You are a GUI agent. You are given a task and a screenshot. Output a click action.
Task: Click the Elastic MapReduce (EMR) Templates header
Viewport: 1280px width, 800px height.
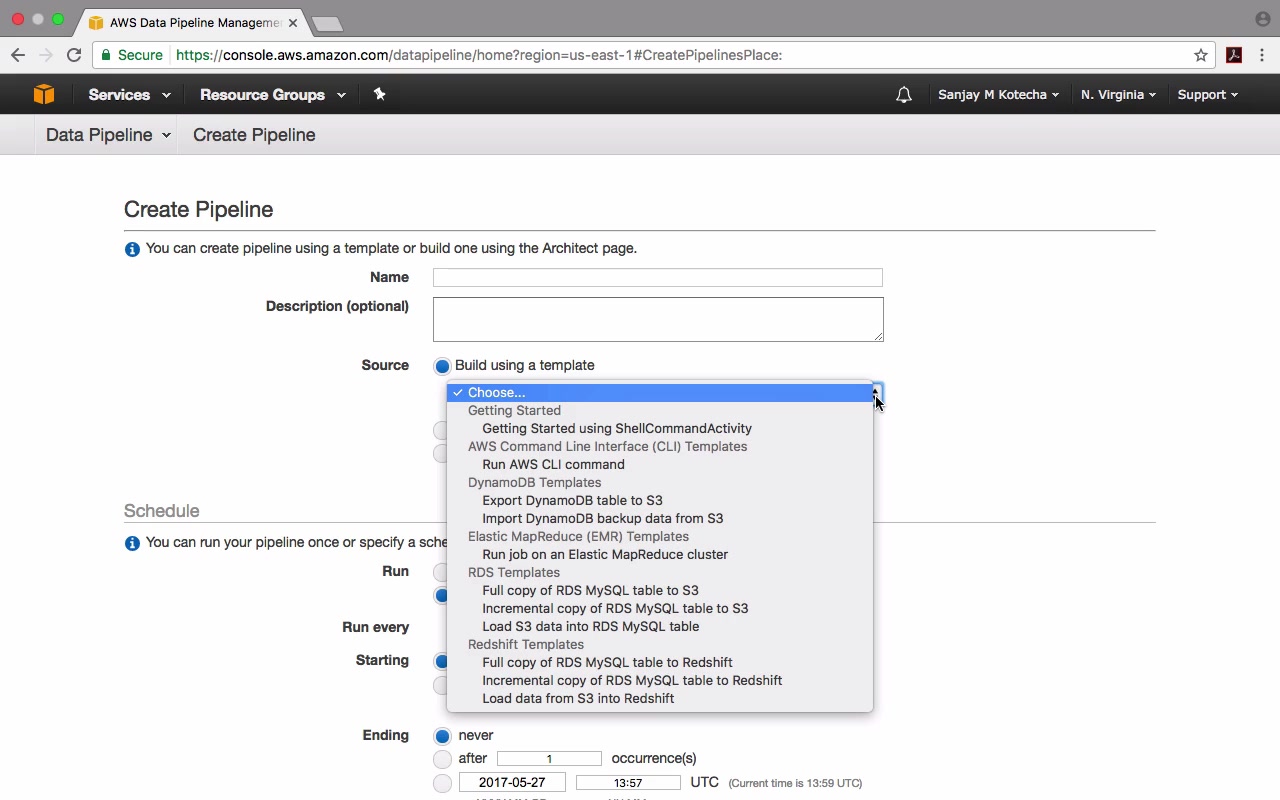pyautogui.click(x=578, y=537)
